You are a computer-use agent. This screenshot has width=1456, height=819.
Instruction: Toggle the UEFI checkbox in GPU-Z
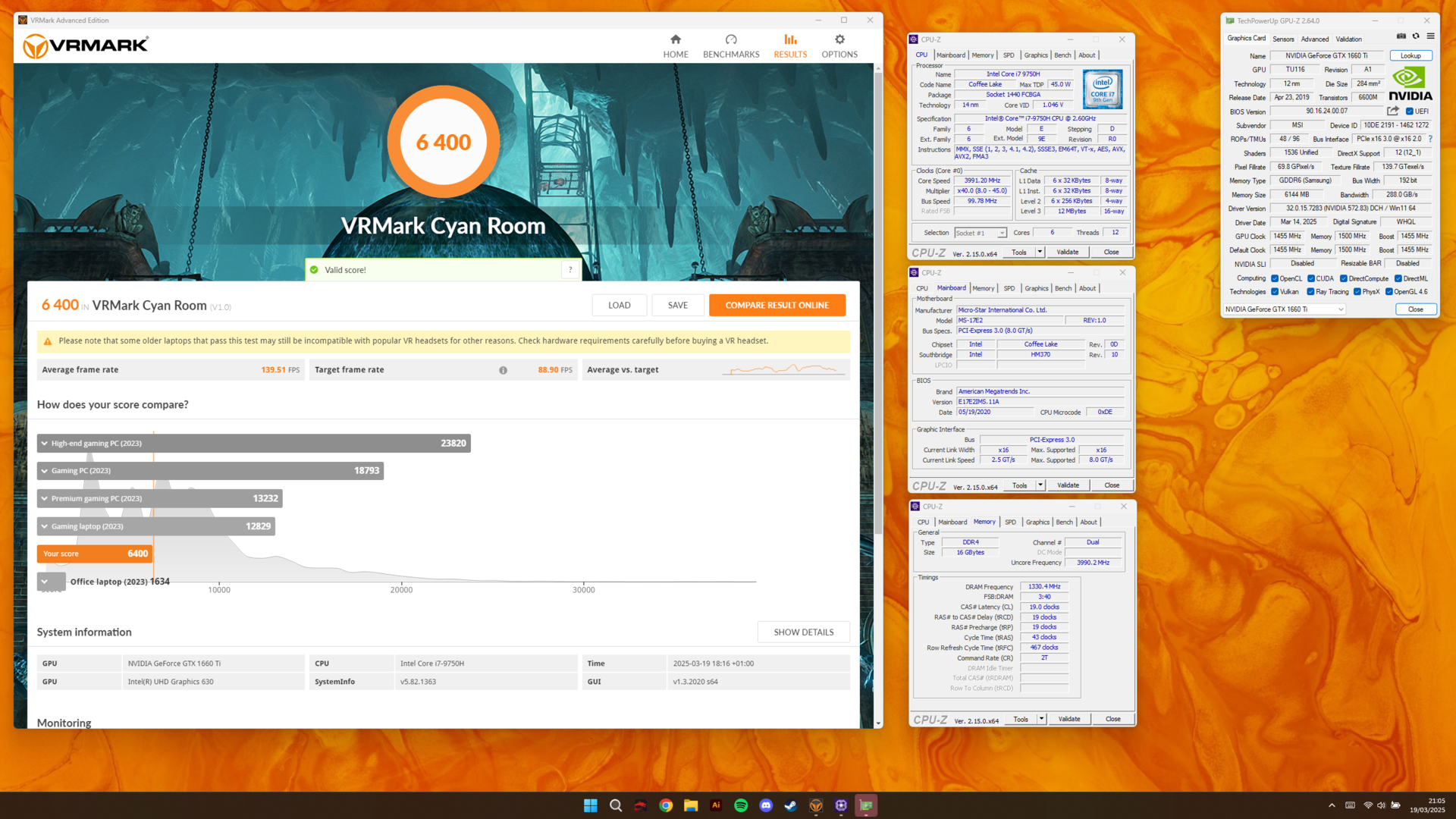[1410, 111]
